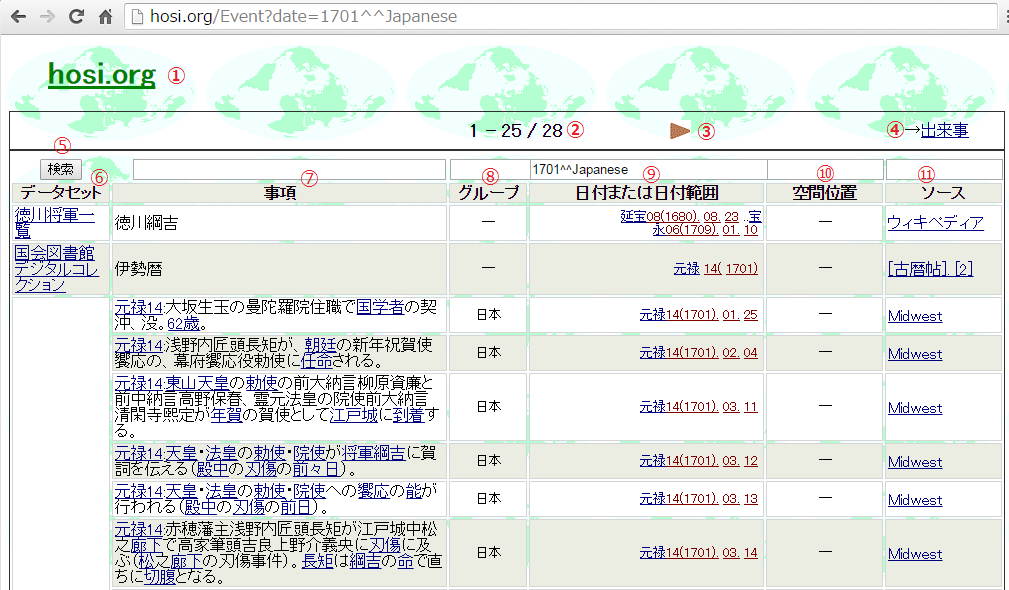This screenshot has height=590, width=1009.
Task: Click the 空間位置 filter input box
Action: tap(825, 170)
